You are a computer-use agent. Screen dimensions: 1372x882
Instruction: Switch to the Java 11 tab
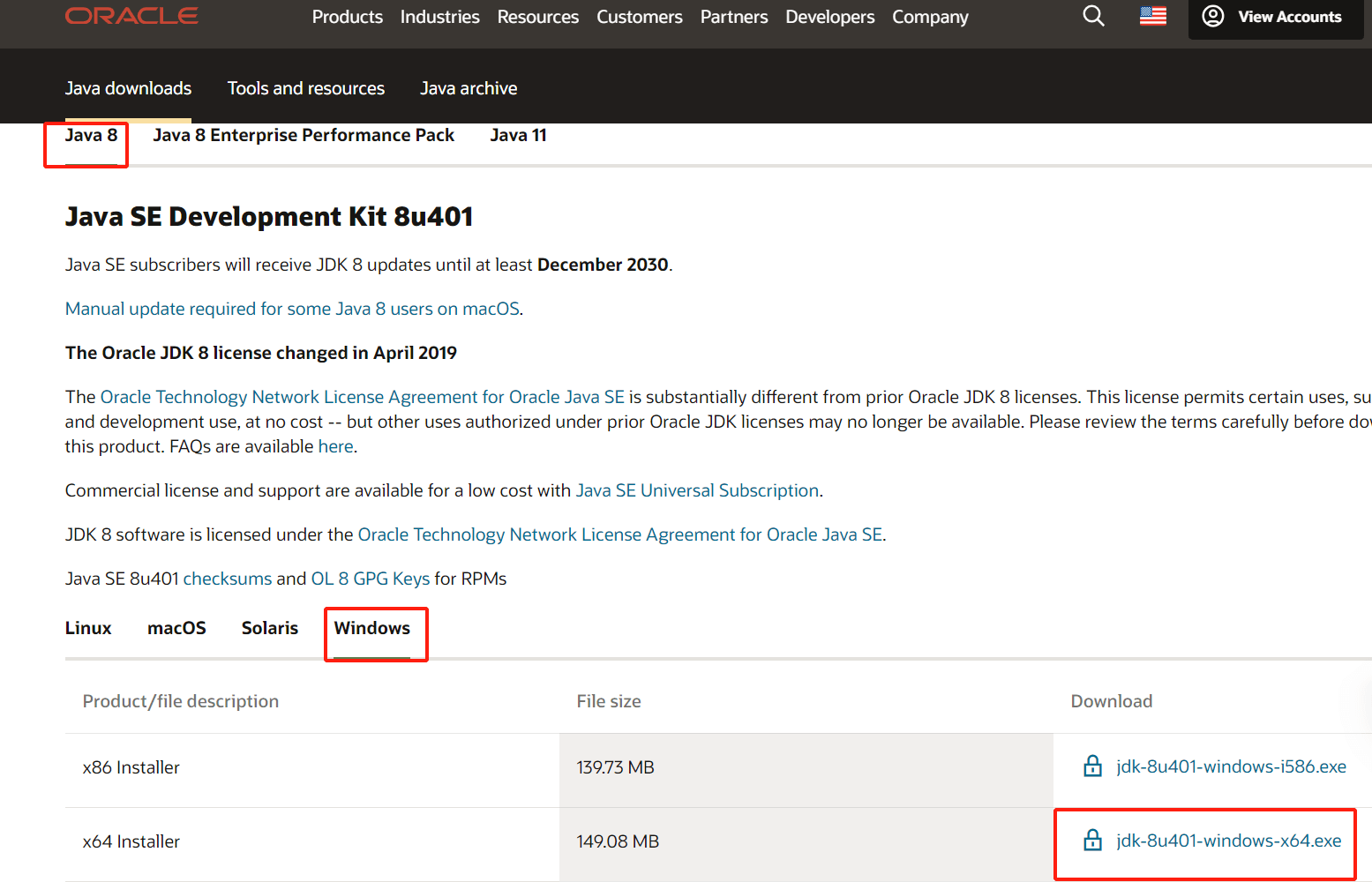pos(518,135)
